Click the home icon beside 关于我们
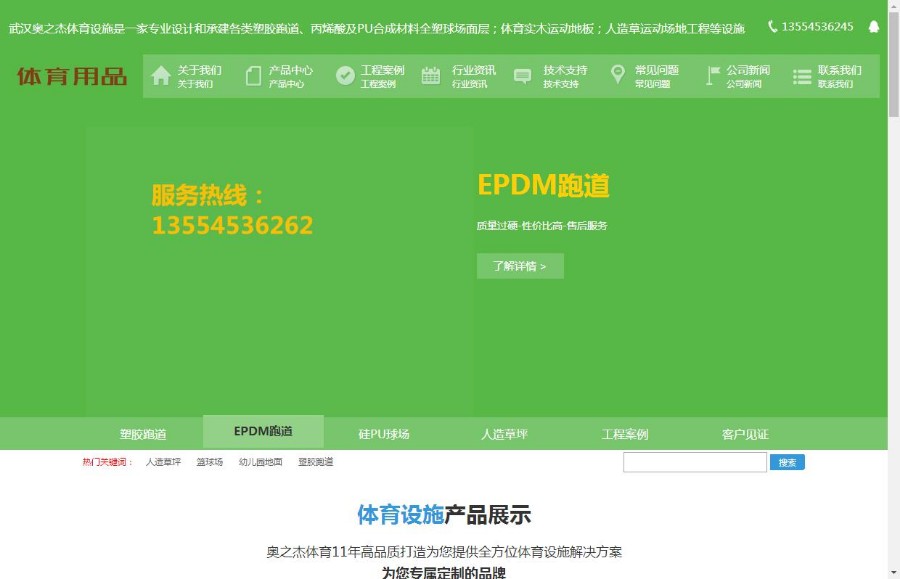The height and width of the screenshot is (579, 900). (x=161, y=76)
